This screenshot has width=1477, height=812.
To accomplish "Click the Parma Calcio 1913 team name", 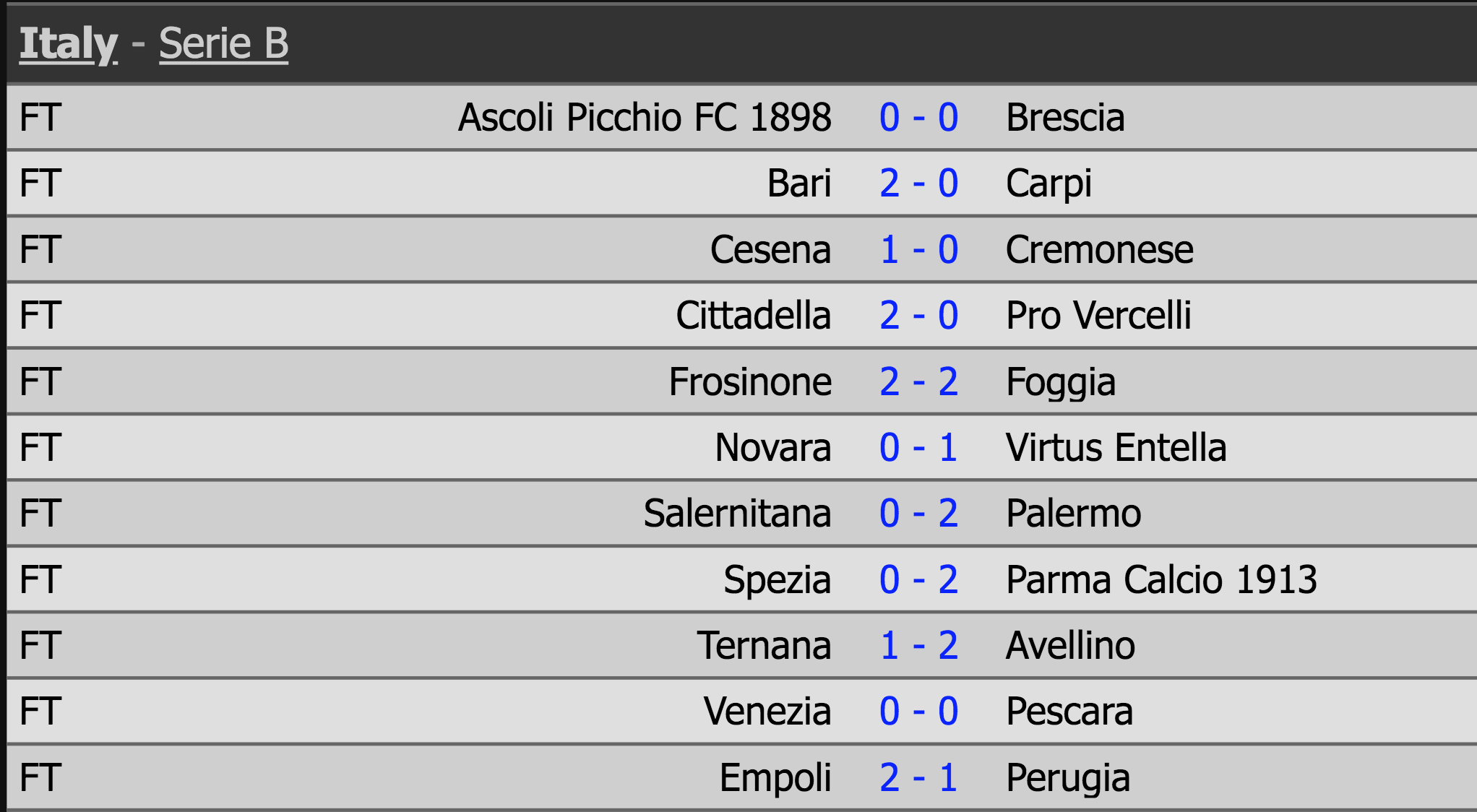I will [1161, 580].
